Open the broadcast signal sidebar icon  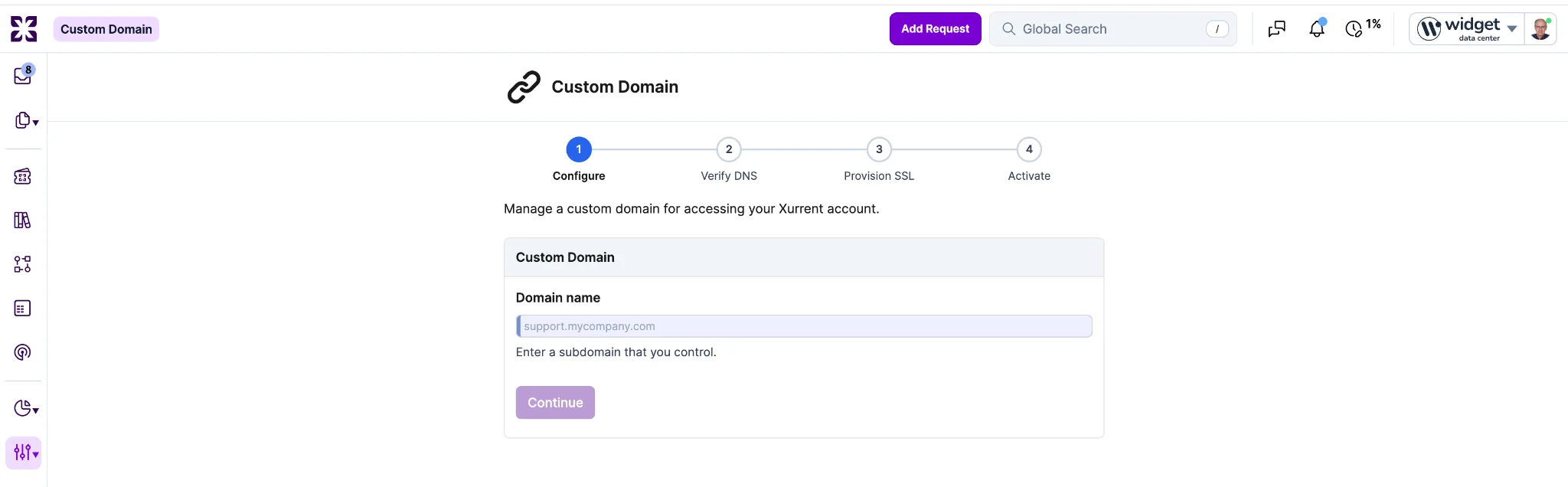tap(23, 352)
